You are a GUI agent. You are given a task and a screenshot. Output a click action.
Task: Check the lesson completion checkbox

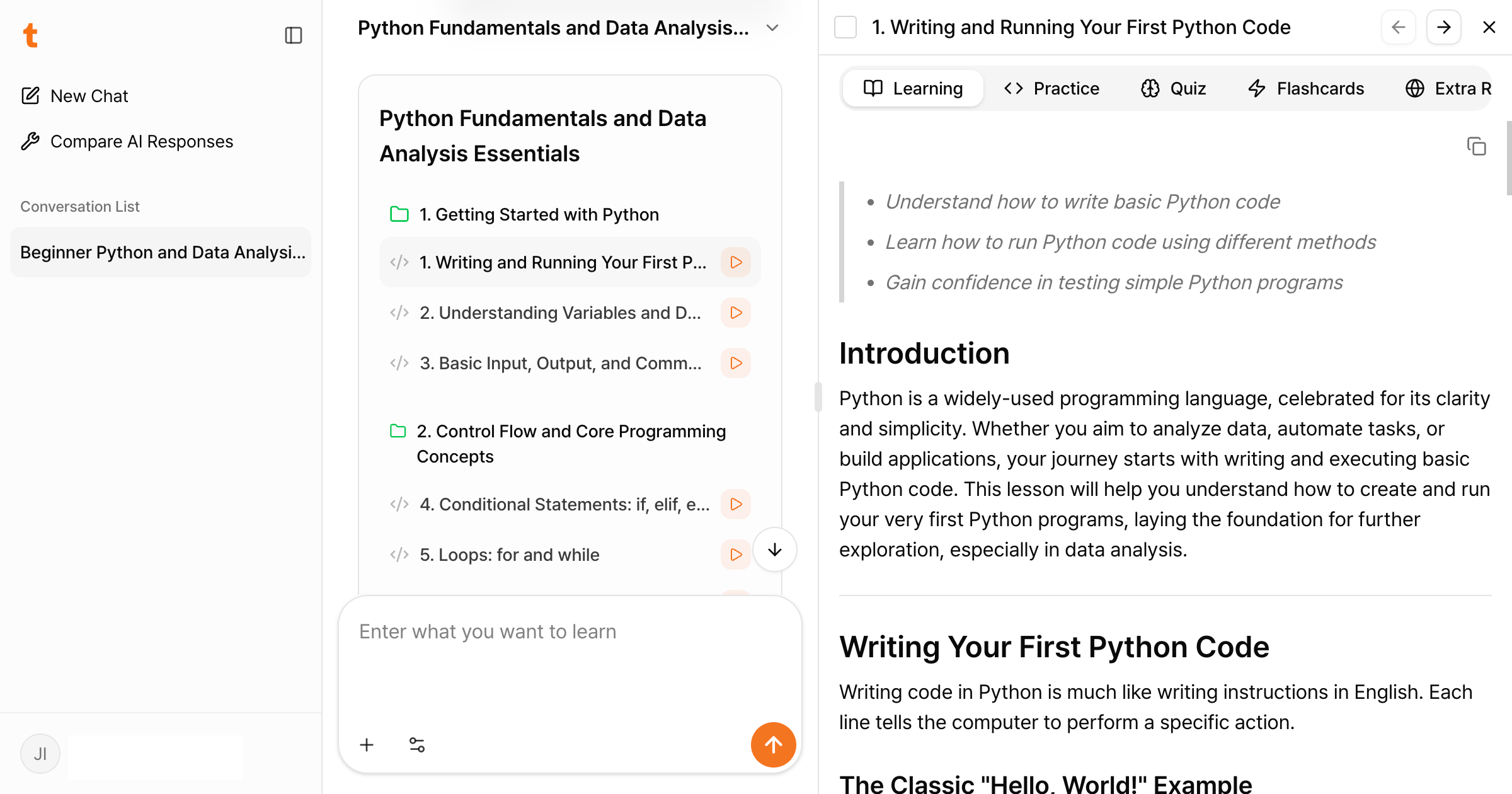pos(845,27)
